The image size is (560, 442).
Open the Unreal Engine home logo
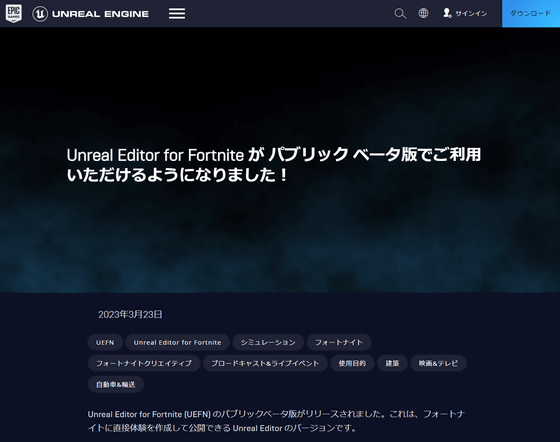click(90, 14)
